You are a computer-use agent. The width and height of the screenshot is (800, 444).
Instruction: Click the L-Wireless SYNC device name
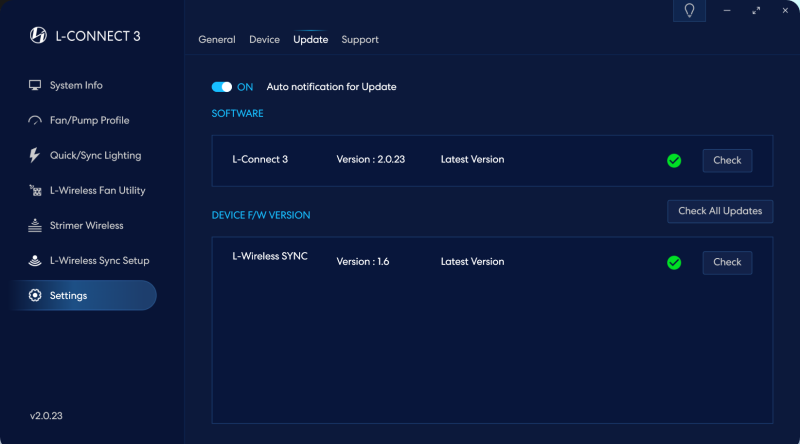270,257
